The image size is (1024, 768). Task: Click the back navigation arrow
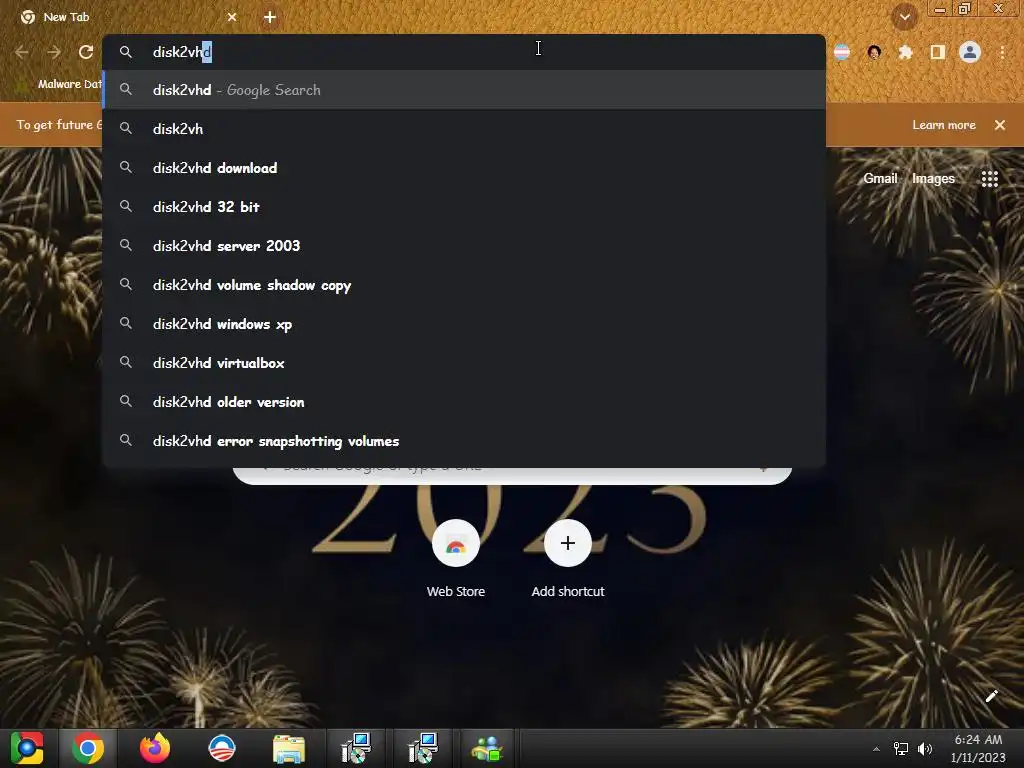[x=22, y=52]
